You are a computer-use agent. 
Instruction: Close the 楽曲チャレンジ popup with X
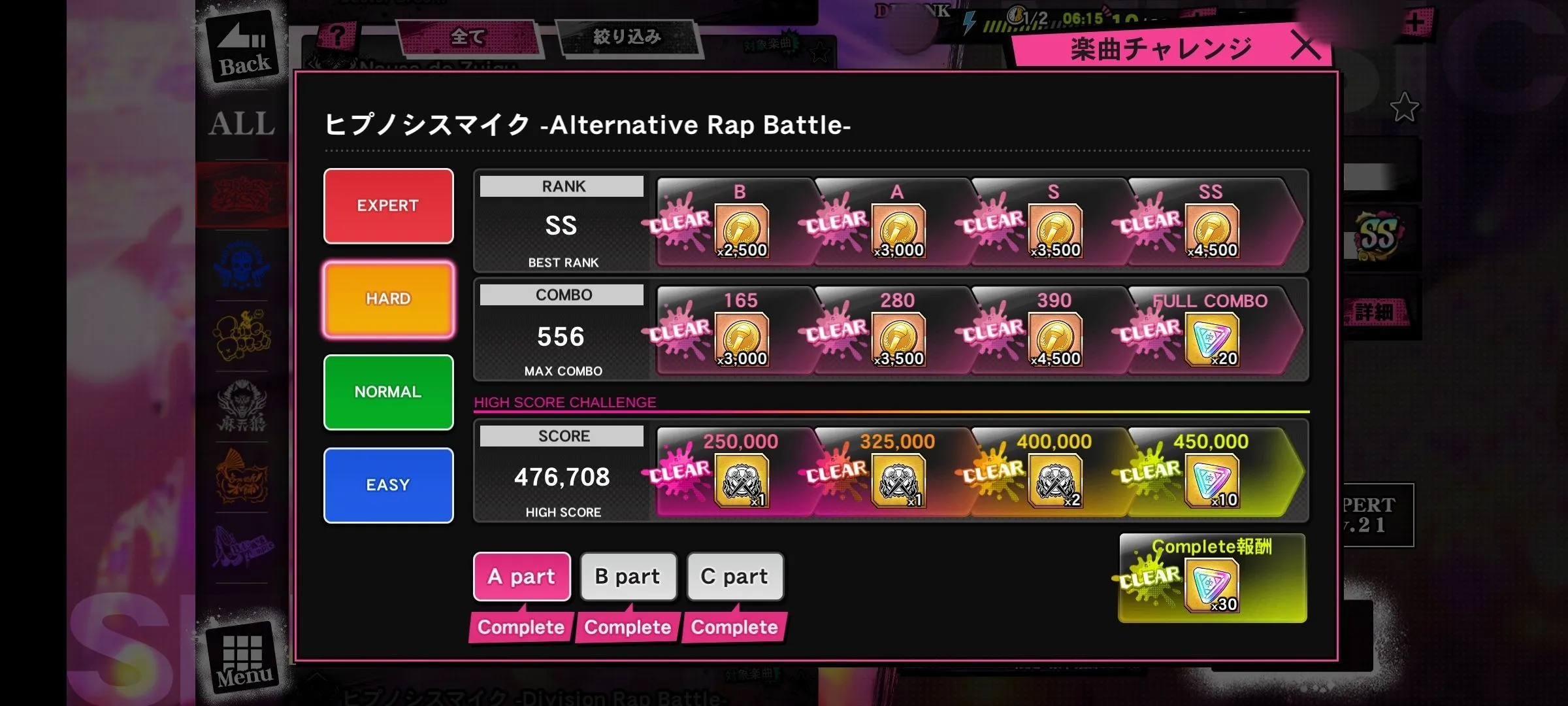1305,46
